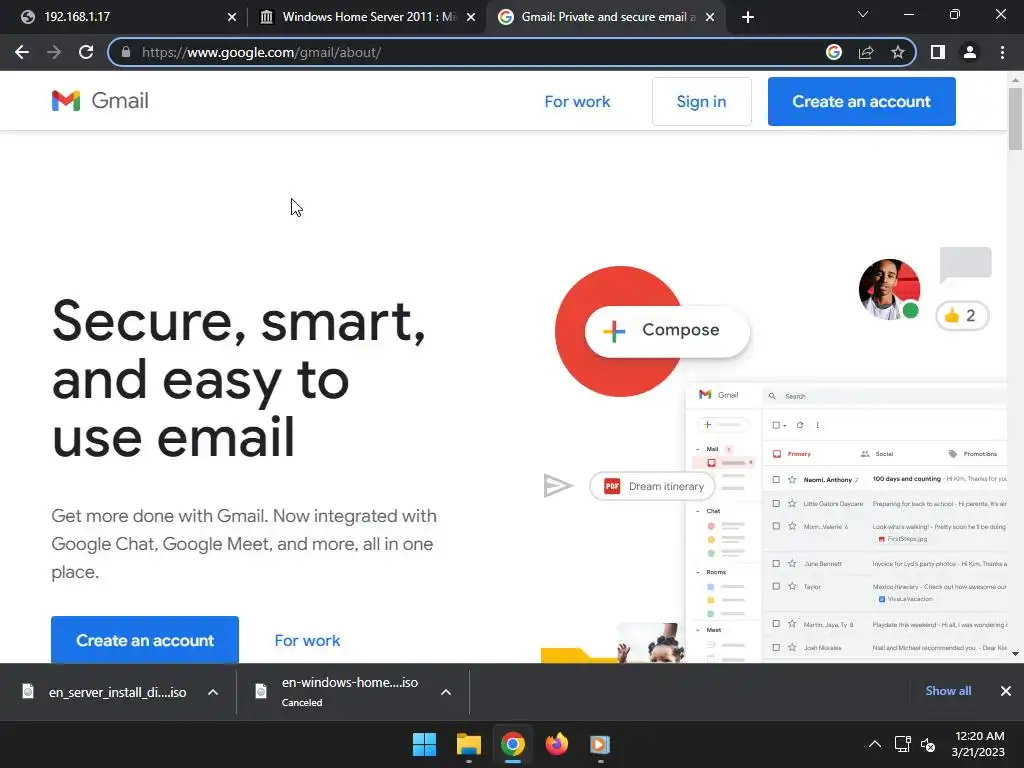Open the Windows Start menu
The image size is (1024, 768).
tap(424, 744)
